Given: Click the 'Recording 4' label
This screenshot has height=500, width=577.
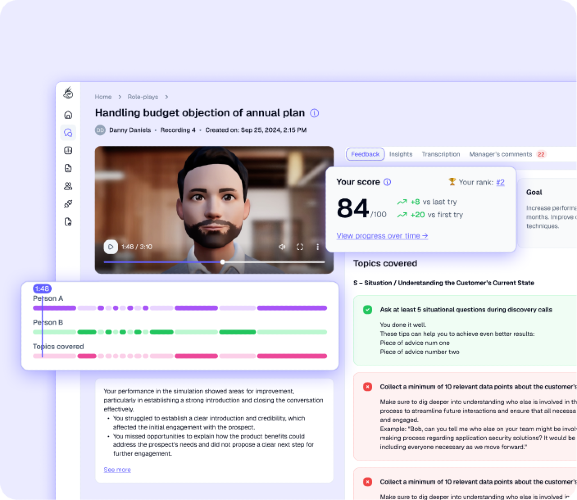Looking at the screenshot, I should click(x=178, y=130).
